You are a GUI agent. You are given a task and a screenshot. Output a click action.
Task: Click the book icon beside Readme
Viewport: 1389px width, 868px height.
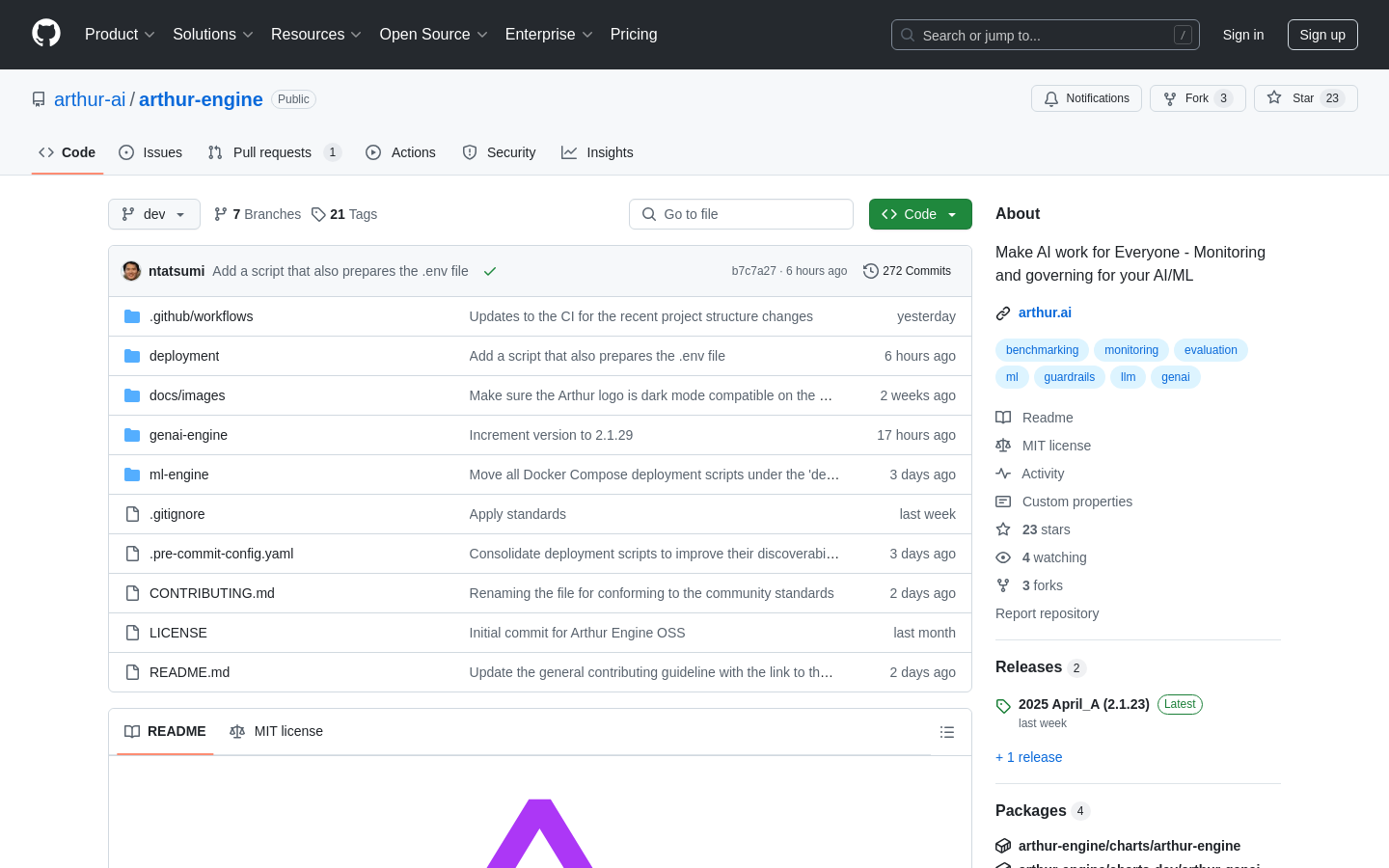tap(1003, 418)
